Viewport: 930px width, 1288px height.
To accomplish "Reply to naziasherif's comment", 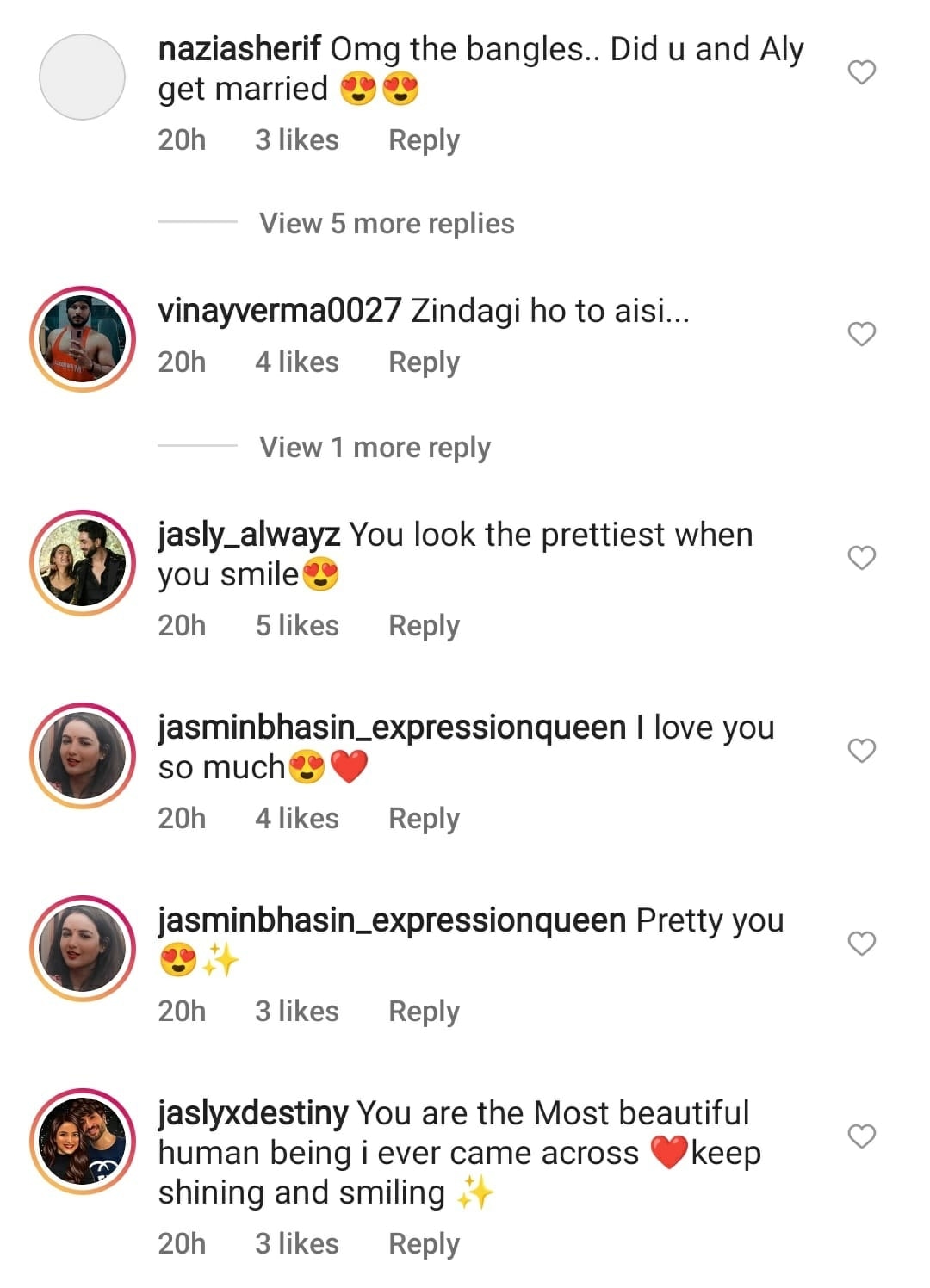I will pyautogui.click(x=424, y=139).
